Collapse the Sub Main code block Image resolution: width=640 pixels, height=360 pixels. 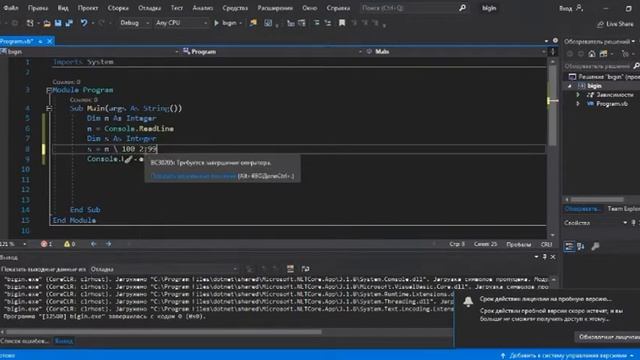(49, 109)
